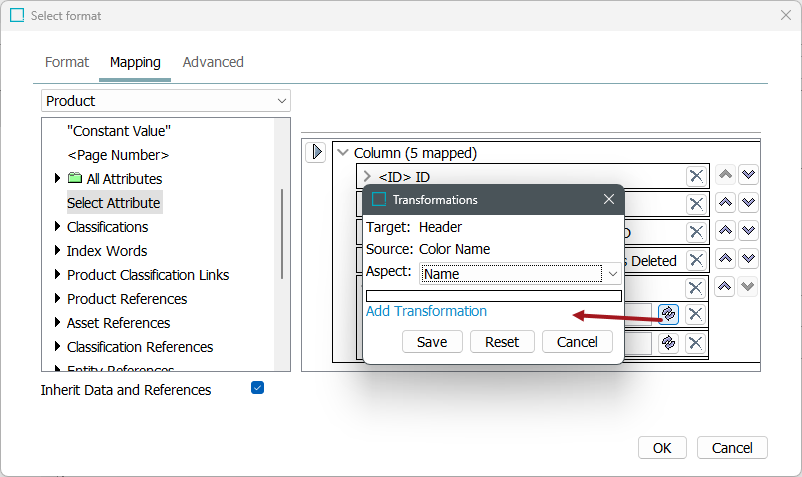Image resolution: width=802 pixels, height=477 pixels.
Task: Cancel the Transformations popup
Action: [577, 342]
